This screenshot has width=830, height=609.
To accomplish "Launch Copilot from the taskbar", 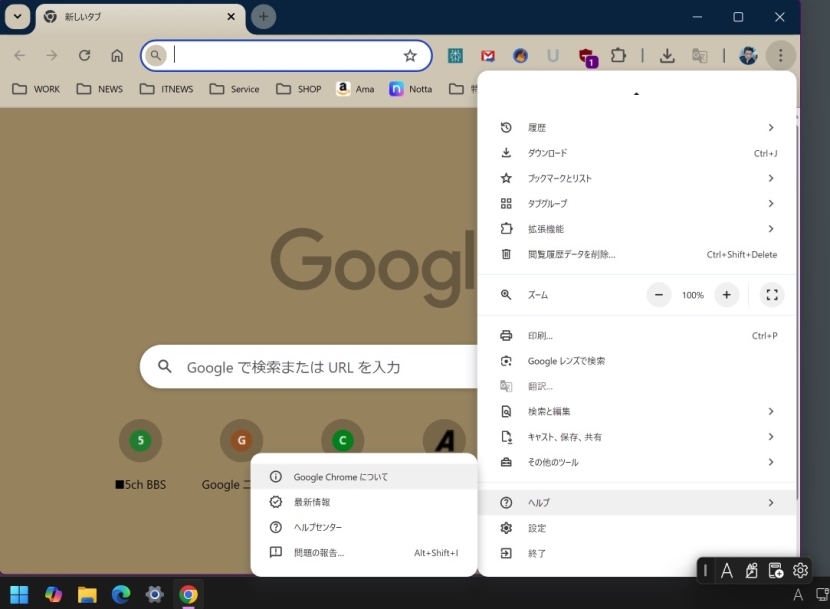I will [53, 595].
